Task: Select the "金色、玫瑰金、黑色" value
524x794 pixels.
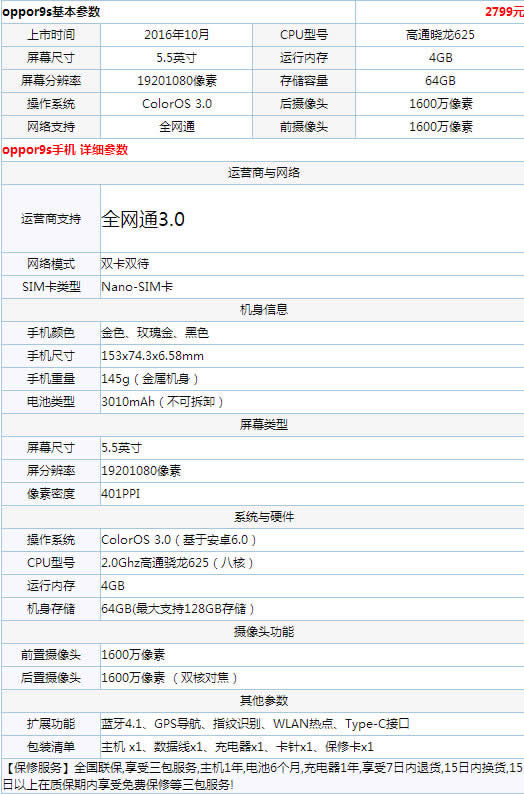Action: click(155, 333)
